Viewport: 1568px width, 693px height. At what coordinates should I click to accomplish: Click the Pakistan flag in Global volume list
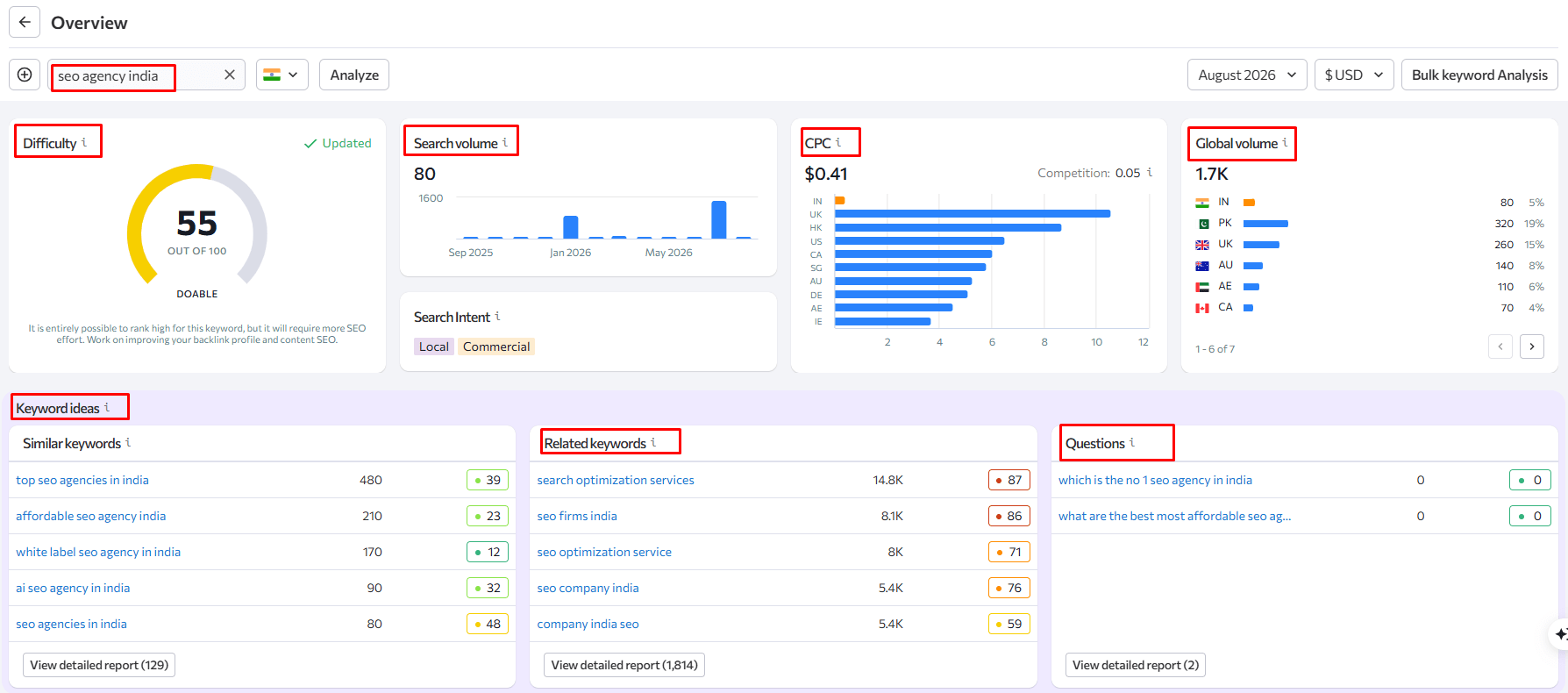point(1202,224)
